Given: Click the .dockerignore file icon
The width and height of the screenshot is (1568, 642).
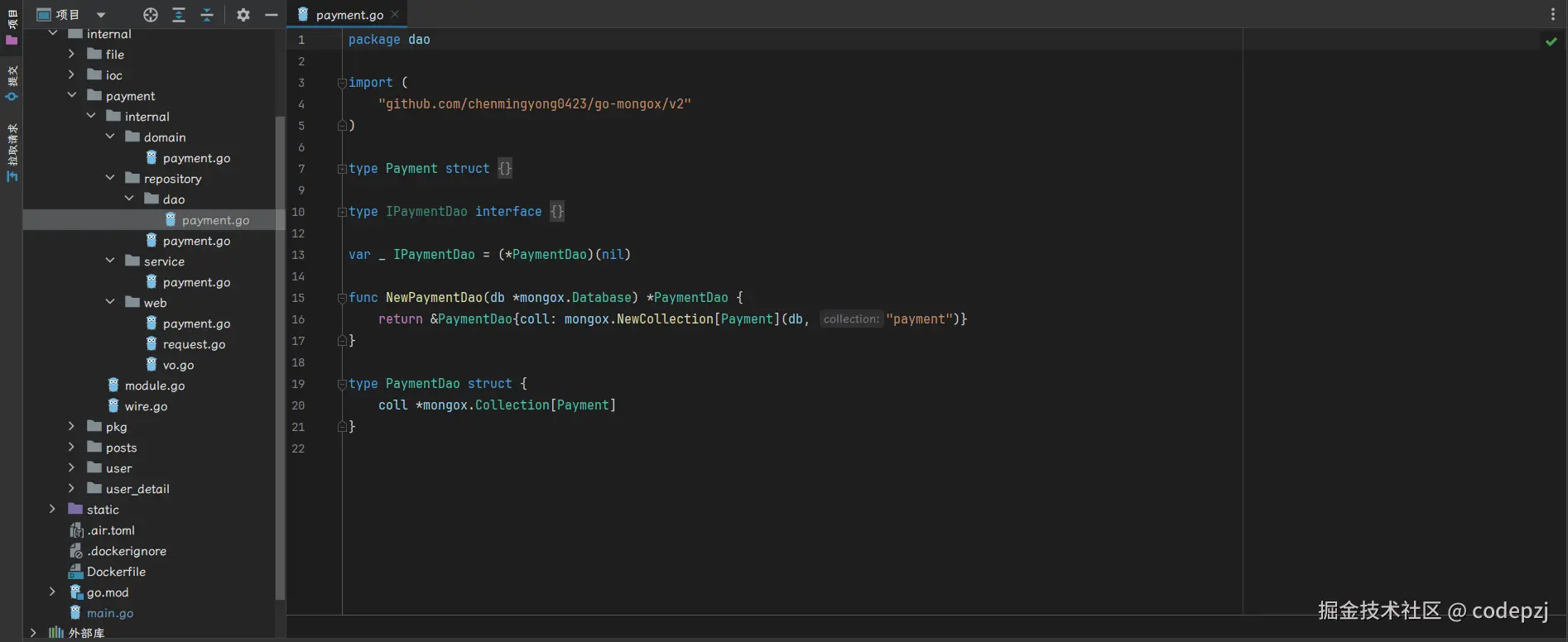Looking at the screenshot, I should [x=76, y=551].
